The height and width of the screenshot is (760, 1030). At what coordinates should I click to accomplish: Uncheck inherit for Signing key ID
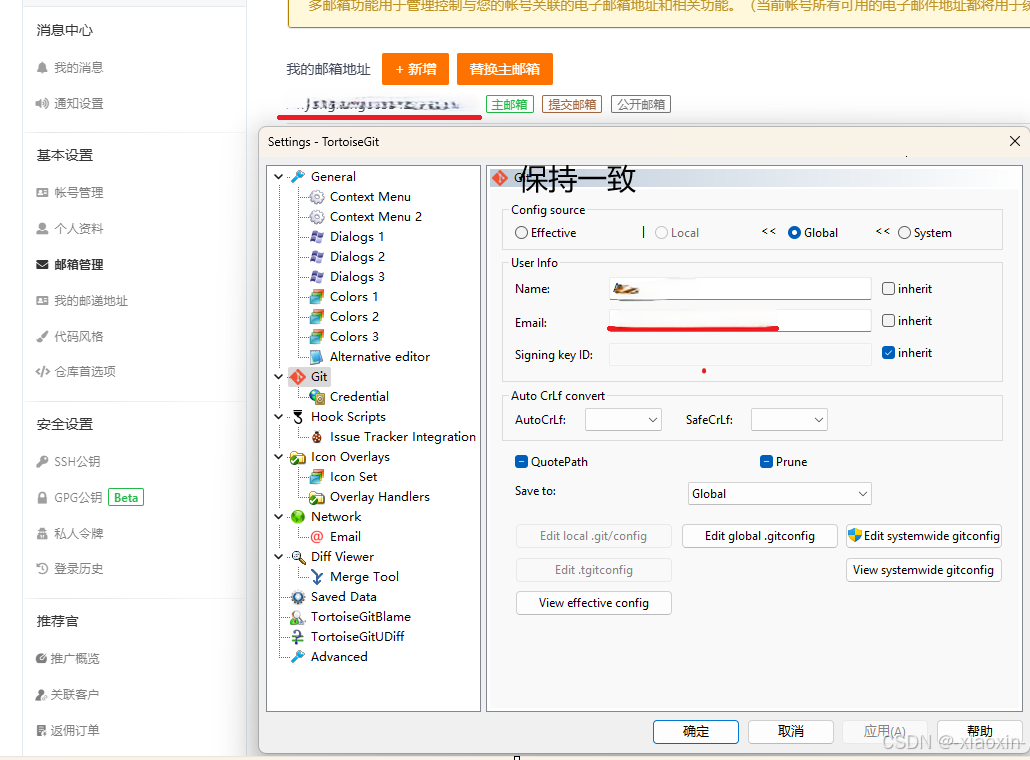point(888,353)
